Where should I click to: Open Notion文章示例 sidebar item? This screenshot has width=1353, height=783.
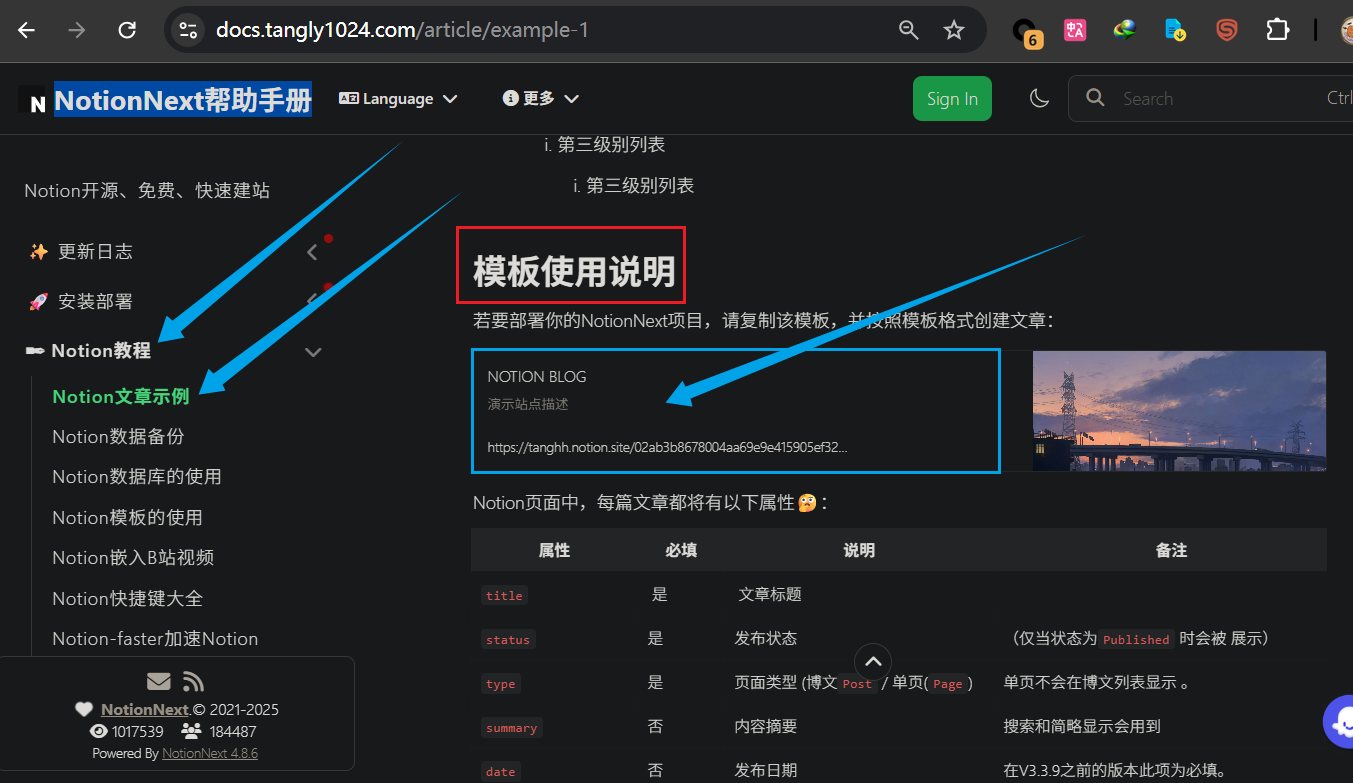tap(121, 396)
